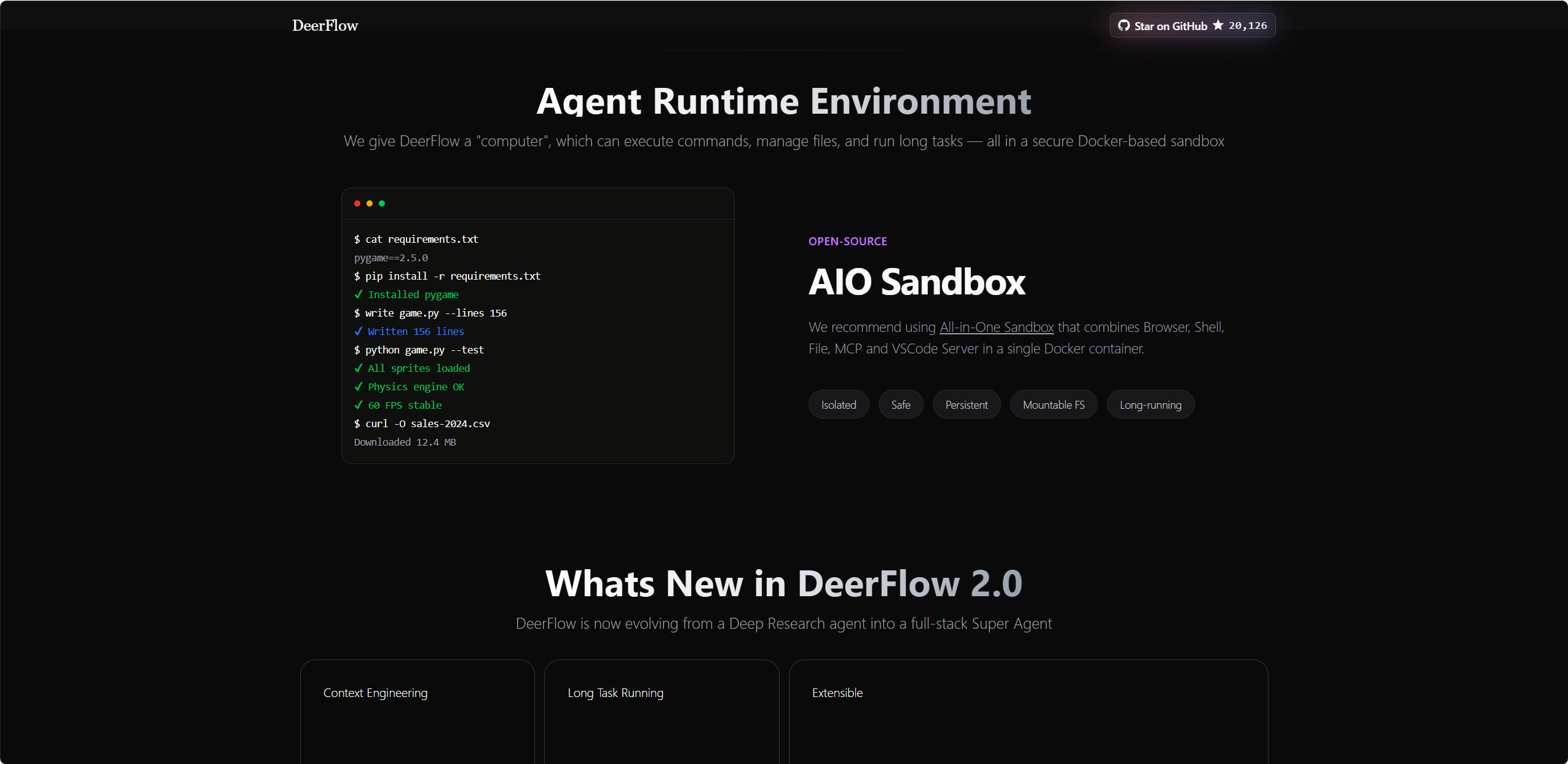Click the '$ write game.py --lines 156' line

click(430, 313)
